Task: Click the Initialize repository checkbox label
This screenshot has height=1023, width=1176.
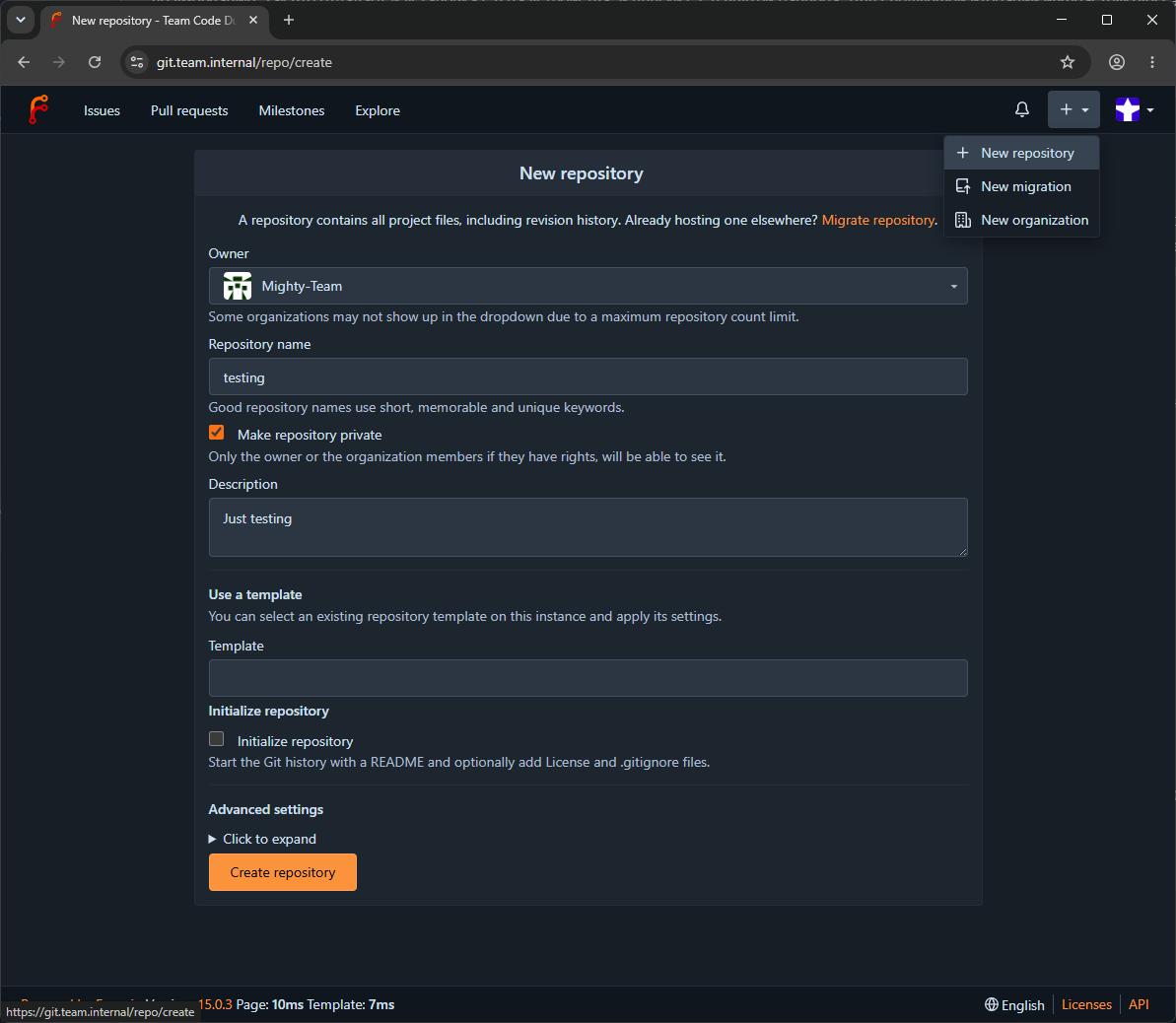Action: point(296,741)
